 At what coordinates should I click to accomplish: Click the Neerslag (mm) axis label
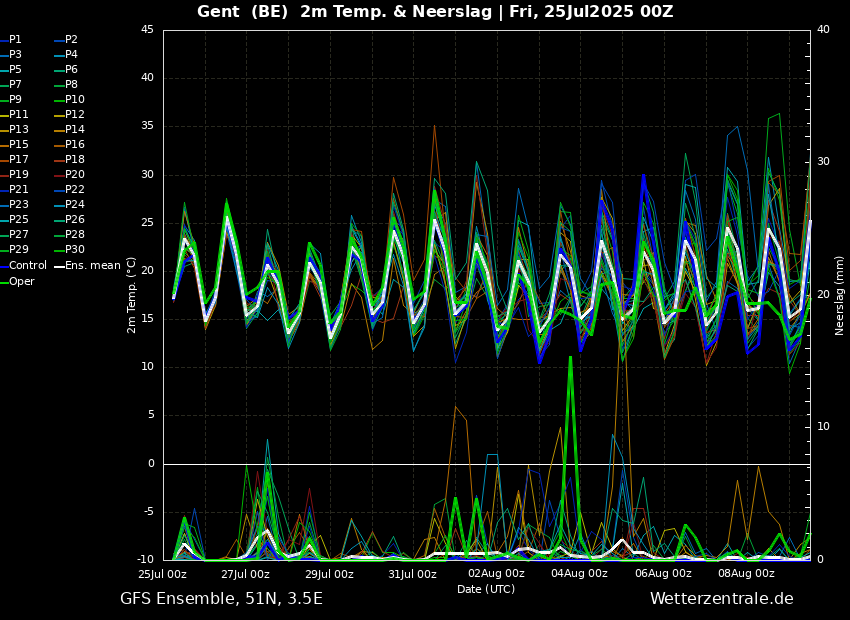click(x=840, y=294)
